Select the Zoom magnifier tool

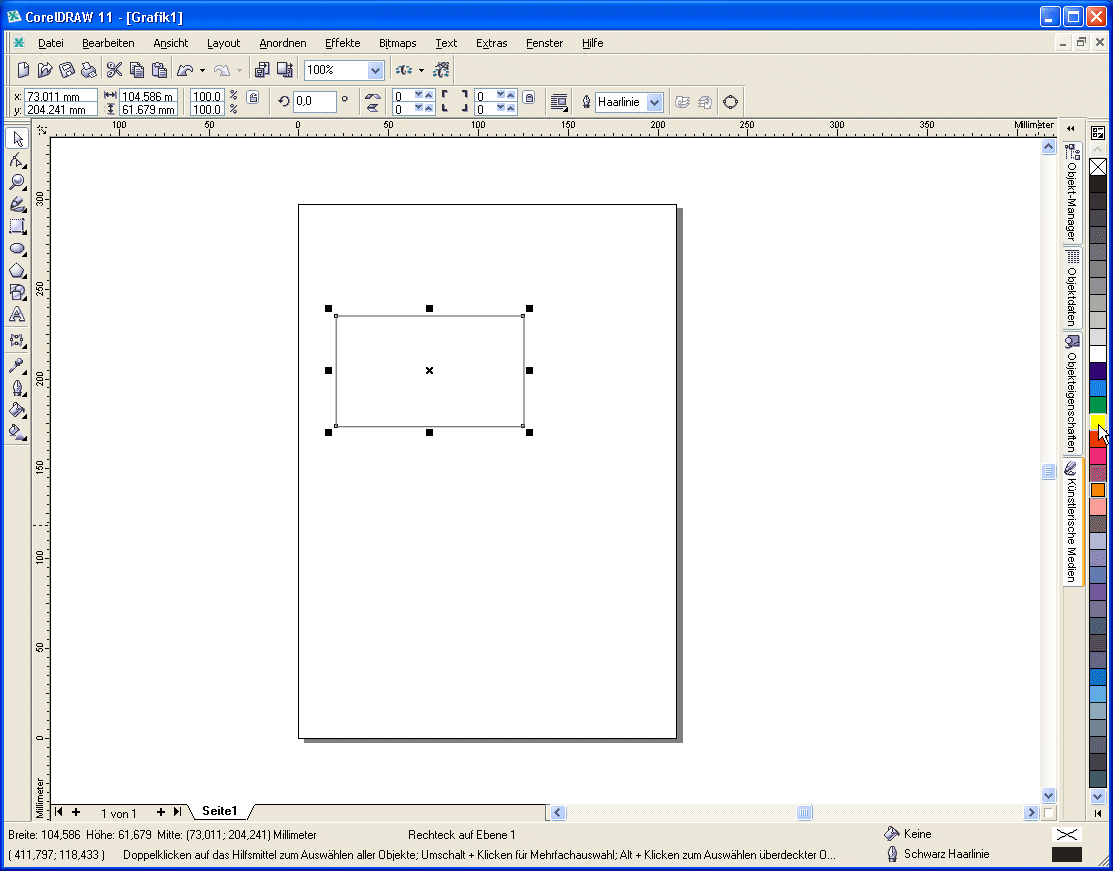coord(18,182)
